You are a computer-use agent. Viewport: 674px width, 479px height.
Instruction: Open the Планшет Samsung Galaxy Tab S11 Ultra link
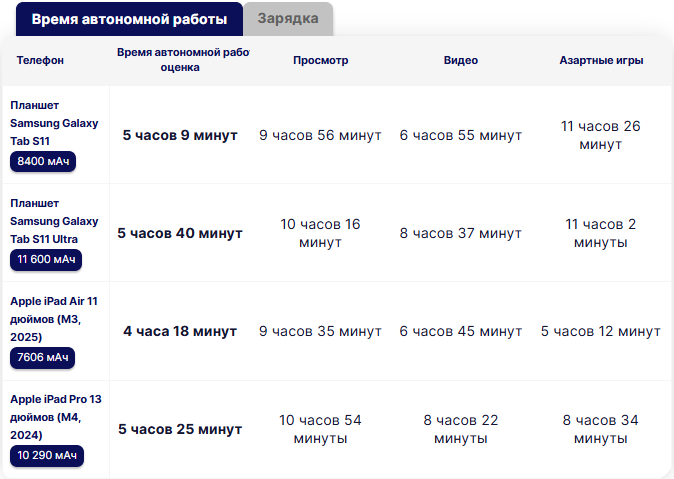pyautogui.click(x=54, y=221)
